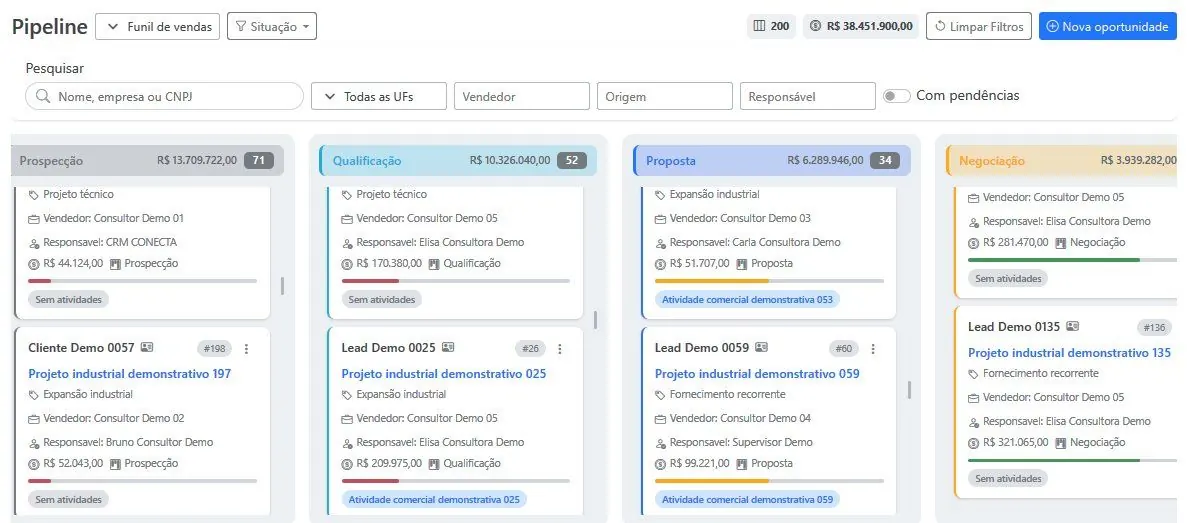Click the 71 count badge in Prospecção
The height and width of the screenshot is (523, 1187).
coord(259,160)
